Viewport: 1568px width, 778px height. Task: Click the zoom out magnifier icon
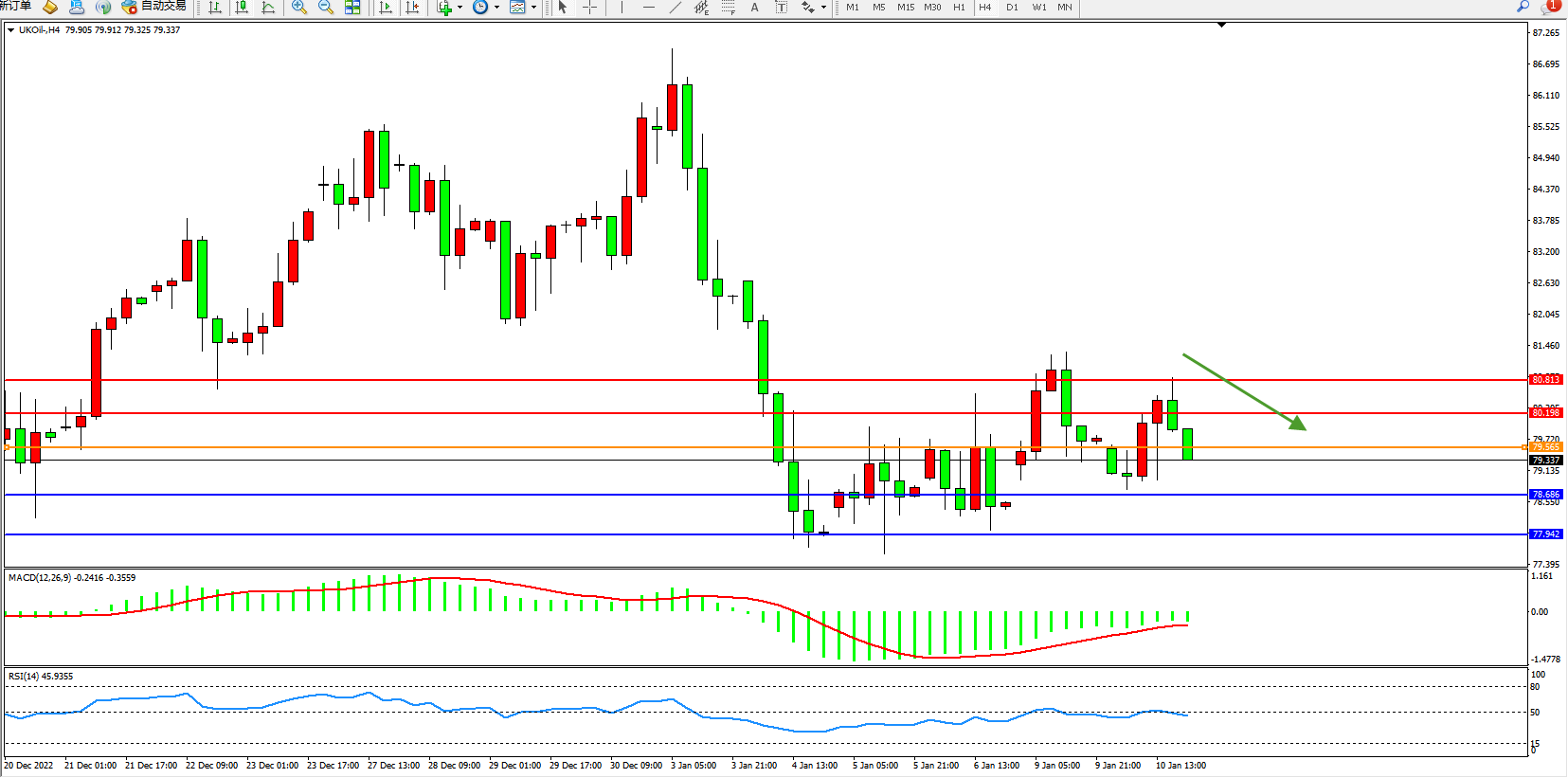tap(326, 8)
